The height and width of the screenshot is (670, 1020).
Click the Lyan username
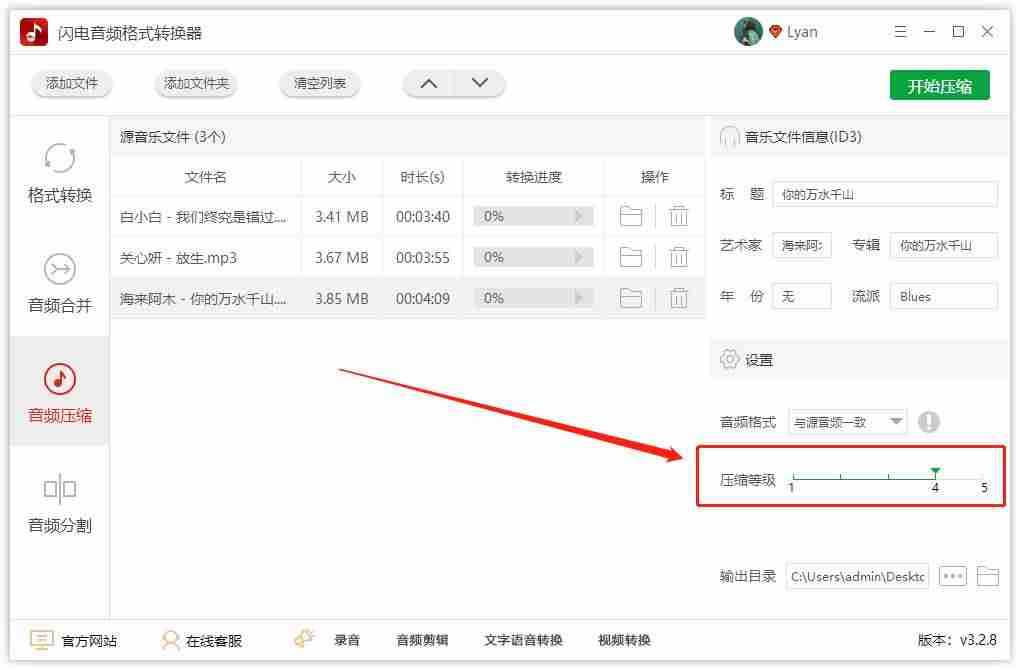[x=802, y=32]
